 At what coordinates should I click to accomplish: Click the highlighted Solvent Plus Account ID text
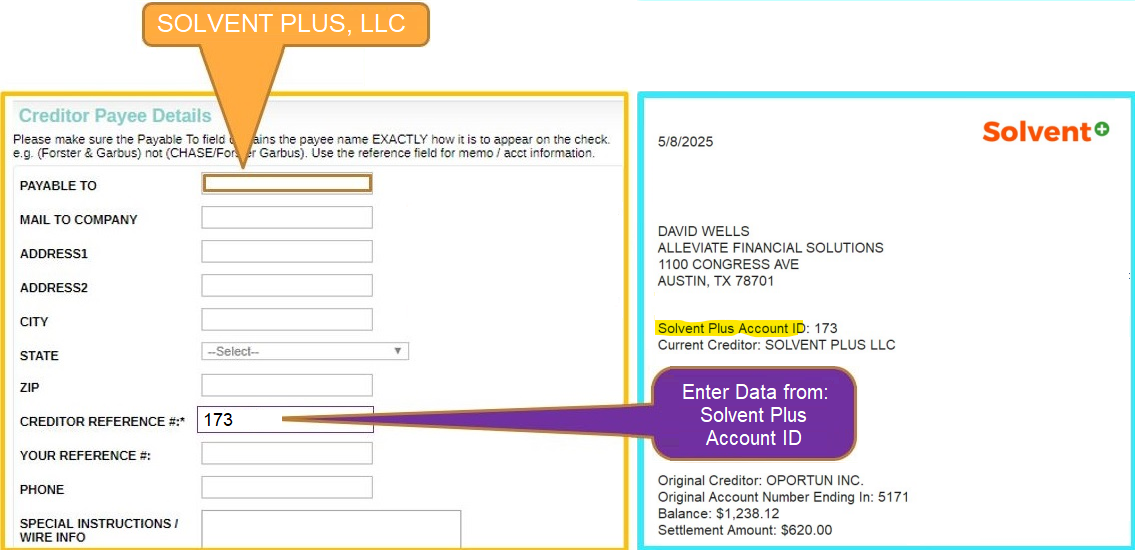pos(730,329)
